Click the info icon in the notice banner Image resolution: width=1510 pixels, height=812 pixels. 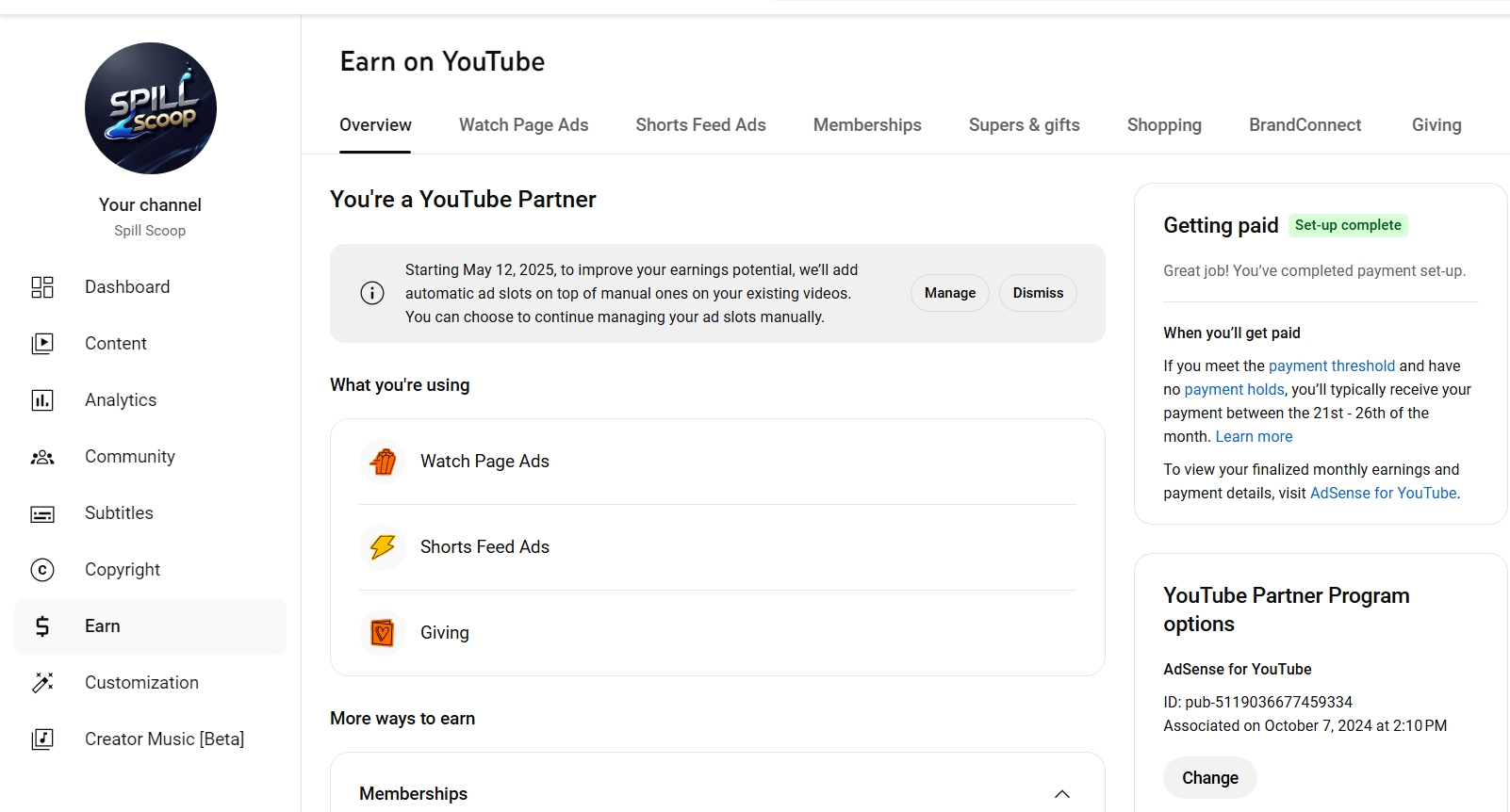pos(372,293)
